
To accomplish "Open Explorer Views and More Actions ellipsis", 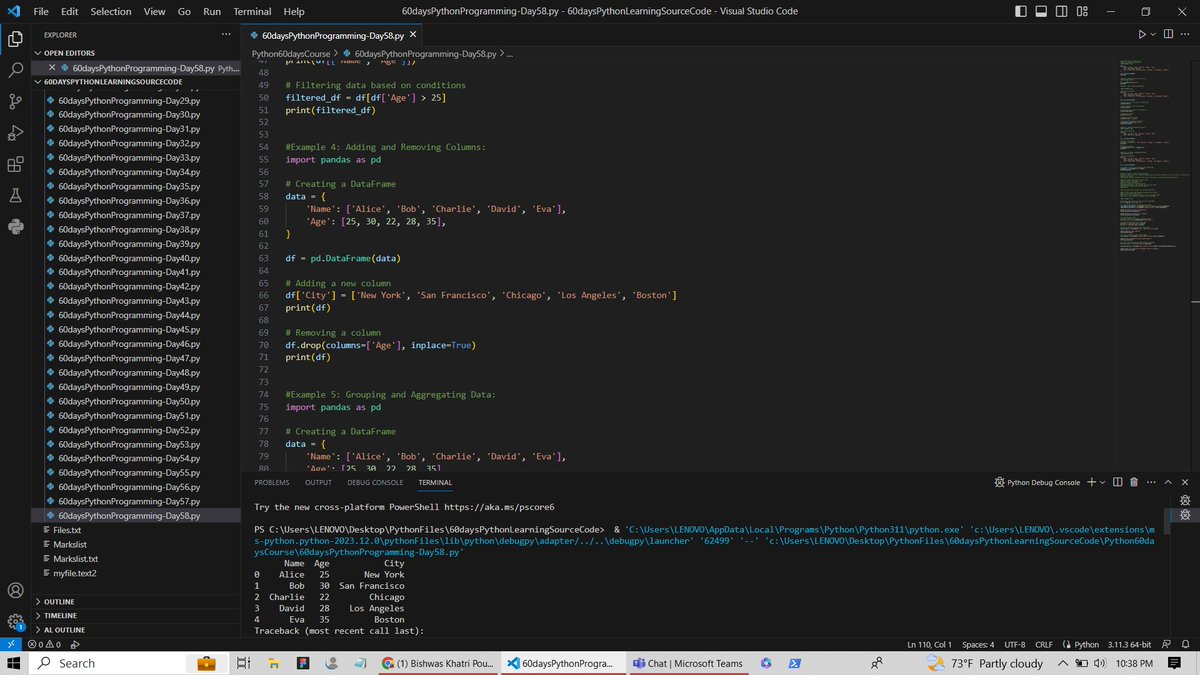I will point(226,35).
